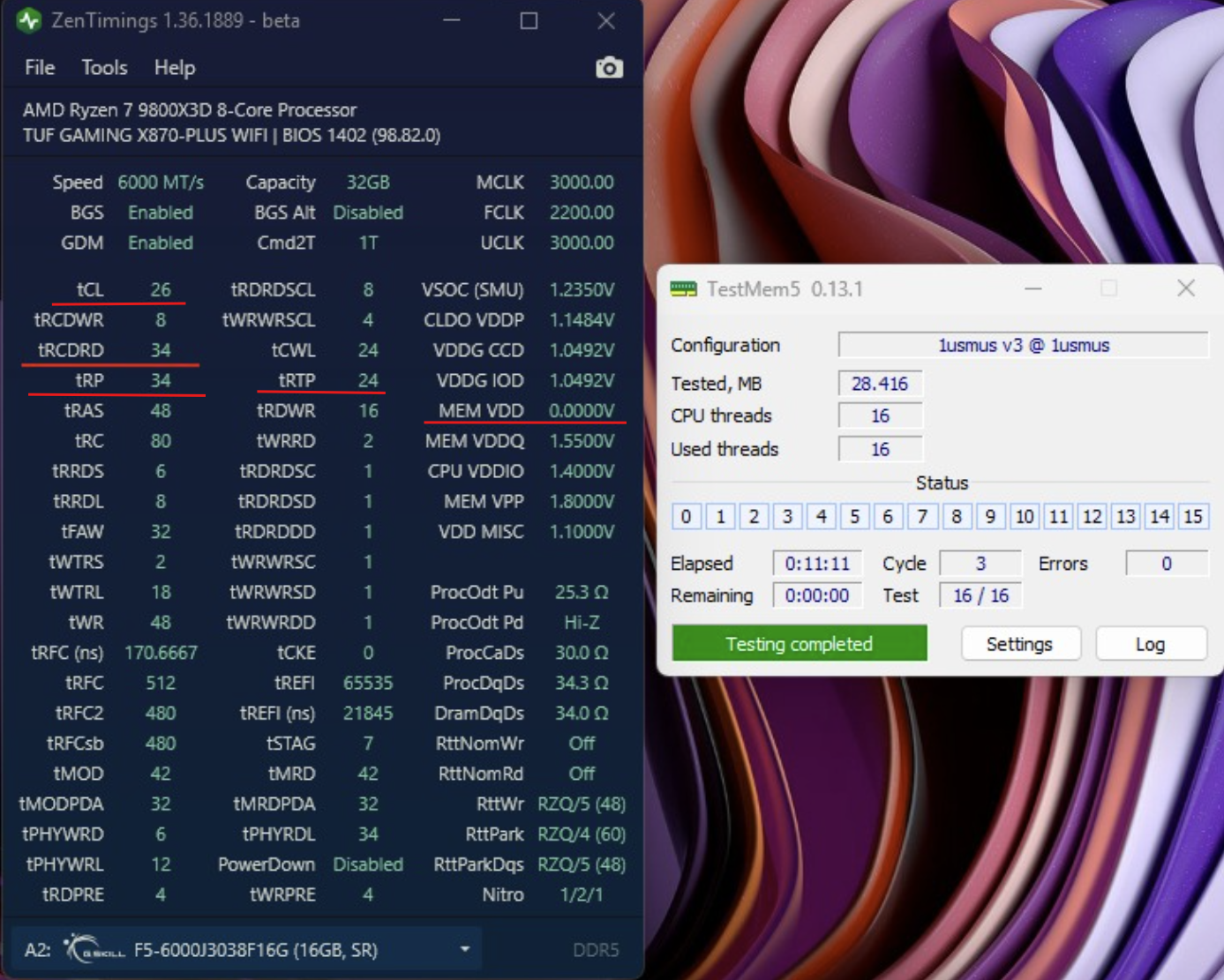Click the tREFI (ns) value 21845
Screen dimensions: 1224x980
(x=368, y=713)
